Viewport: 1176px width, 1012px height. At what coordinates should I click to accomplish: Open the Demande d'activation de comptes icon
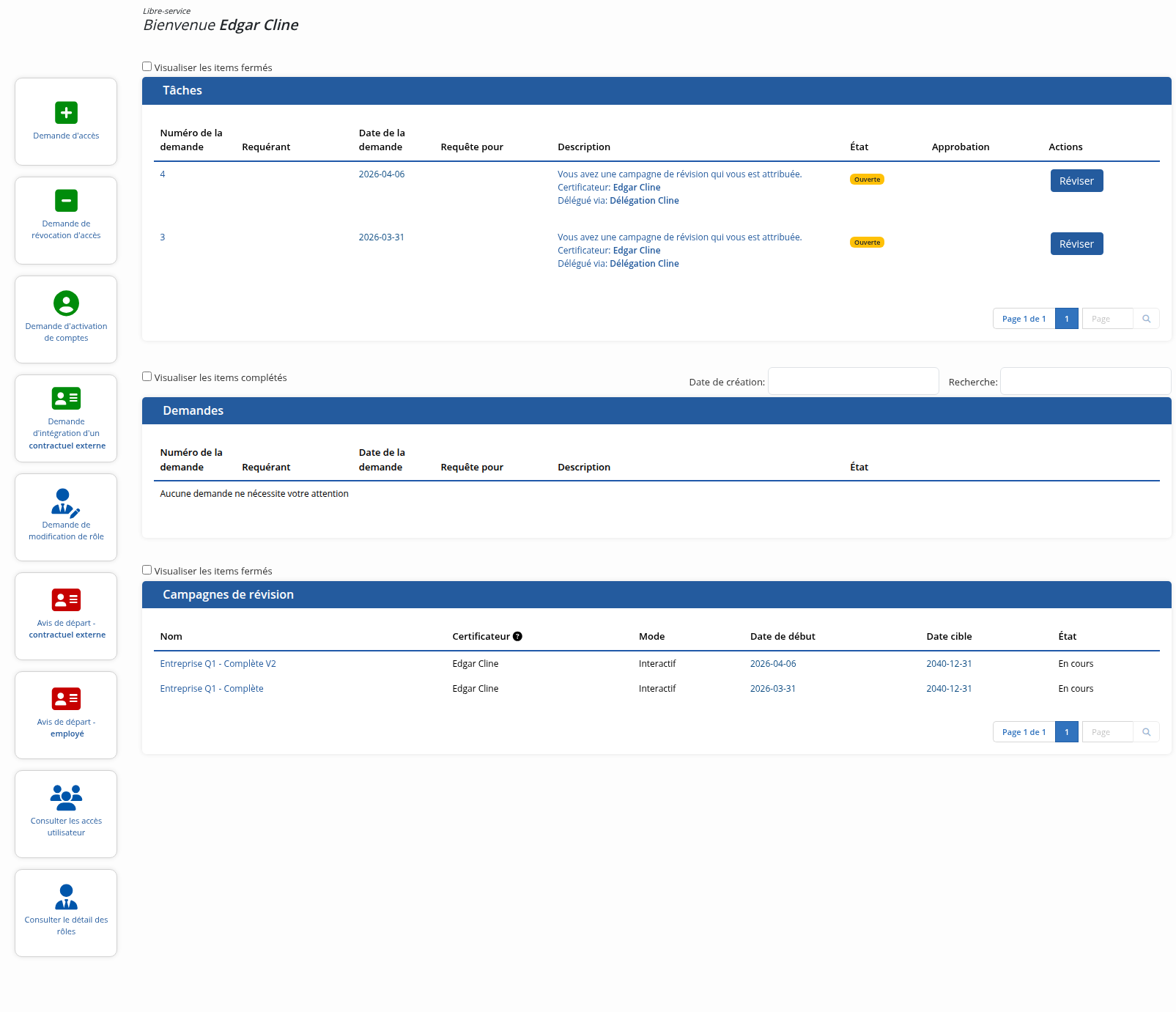66,303
